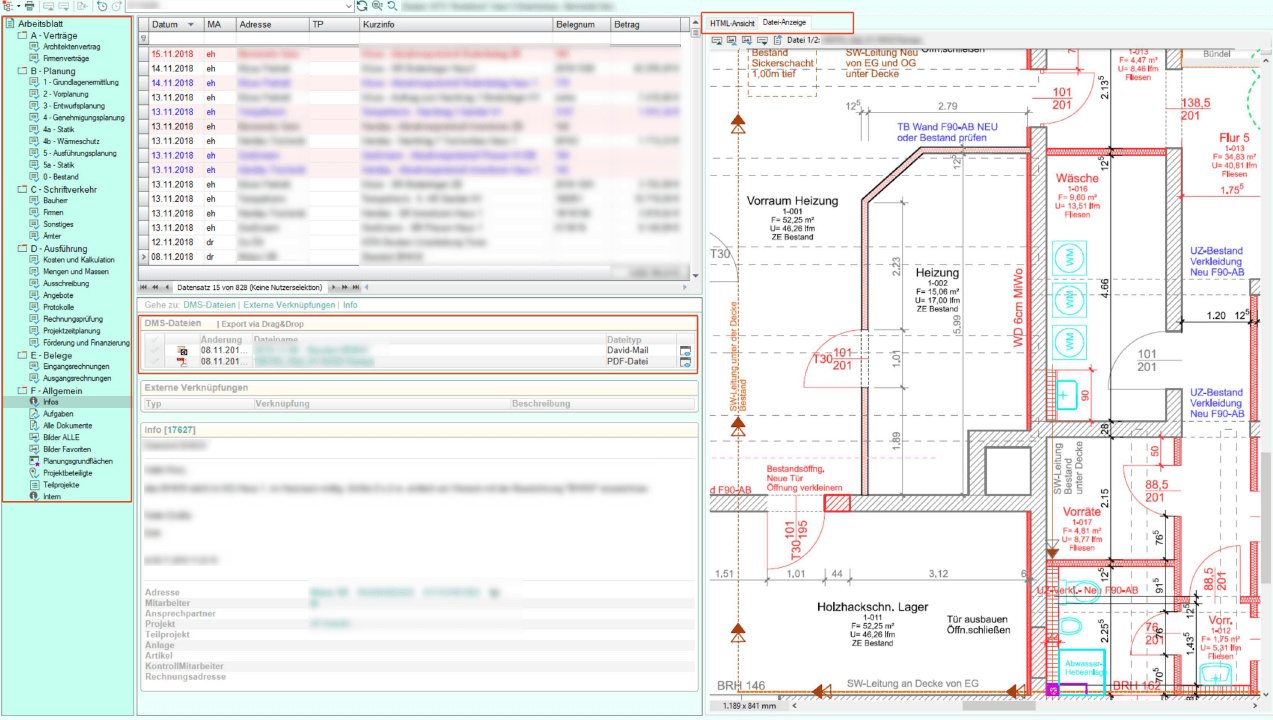Open the dropdown arrow of the top combo box

coord(347,6)
